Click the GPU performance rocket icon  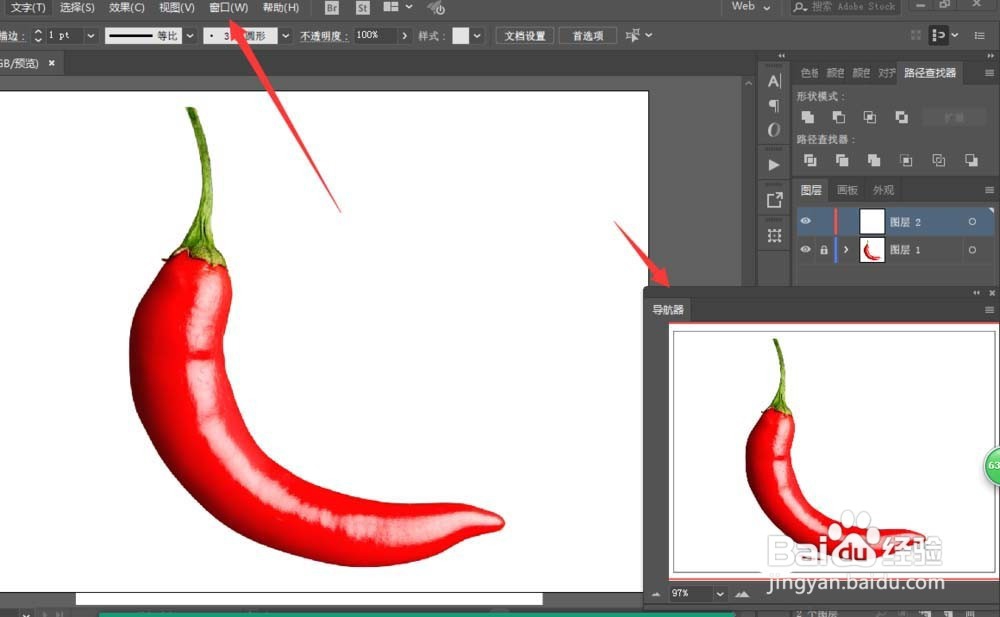[436, 8]
